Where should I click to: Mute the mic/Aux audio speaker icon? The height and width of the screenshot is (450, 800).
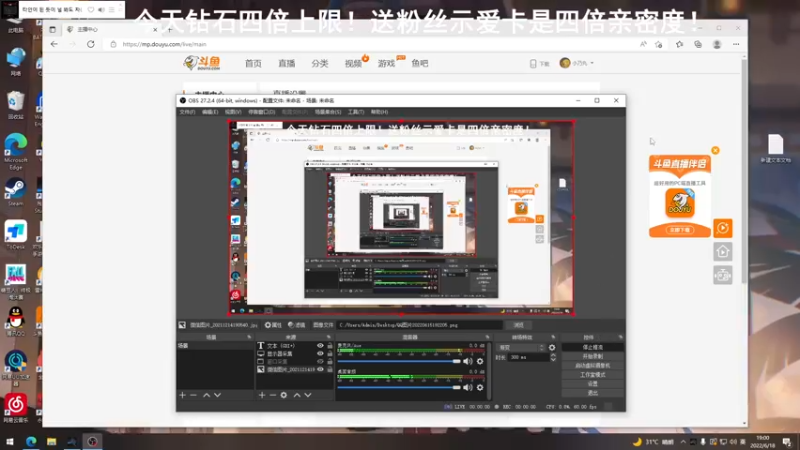pos(468,361)
